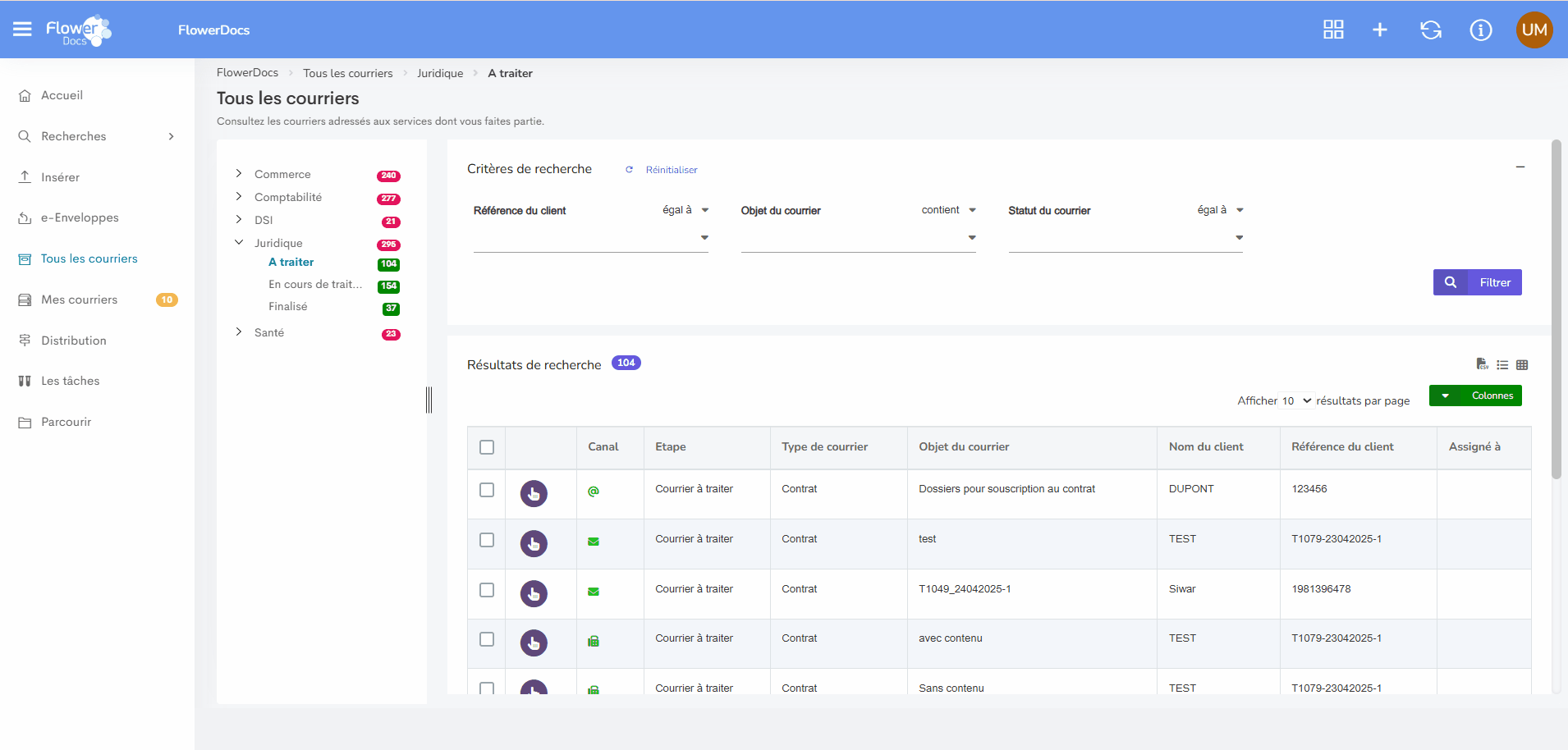Click the envelope channel icon on the Siwar row
1568x750 pixels.
(594, 592)
